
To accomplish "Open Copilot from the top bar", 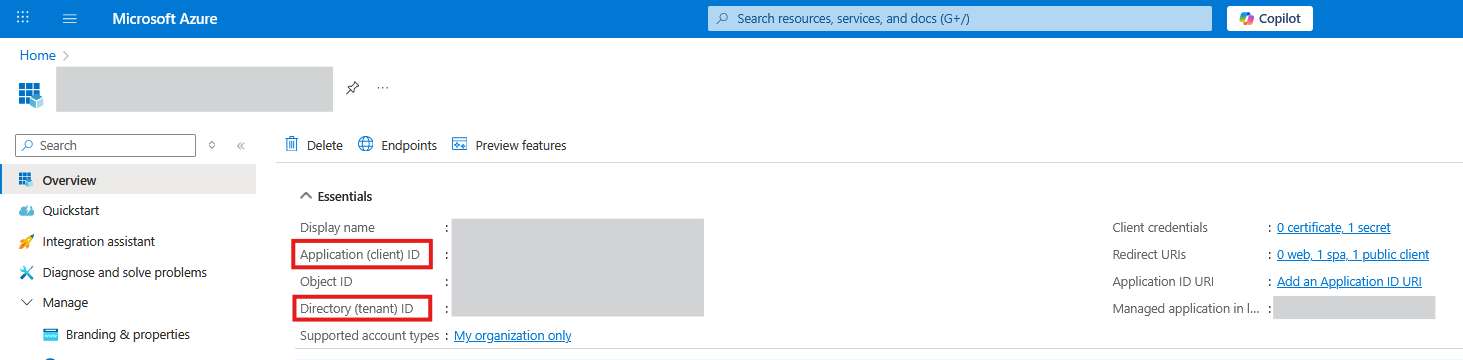I will 1270,18.
